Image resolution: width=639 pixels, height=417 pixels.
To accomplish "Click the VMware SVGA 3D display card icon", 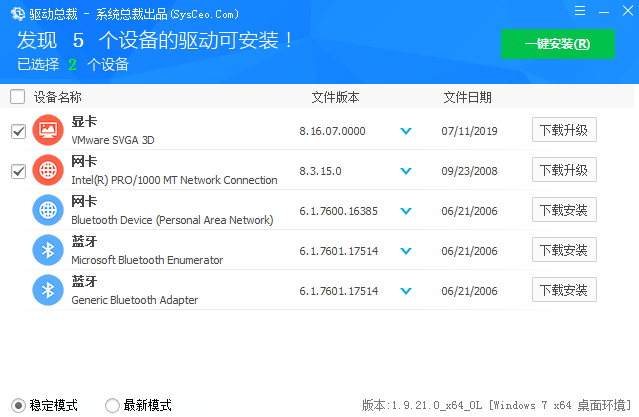I will point(47,131).
